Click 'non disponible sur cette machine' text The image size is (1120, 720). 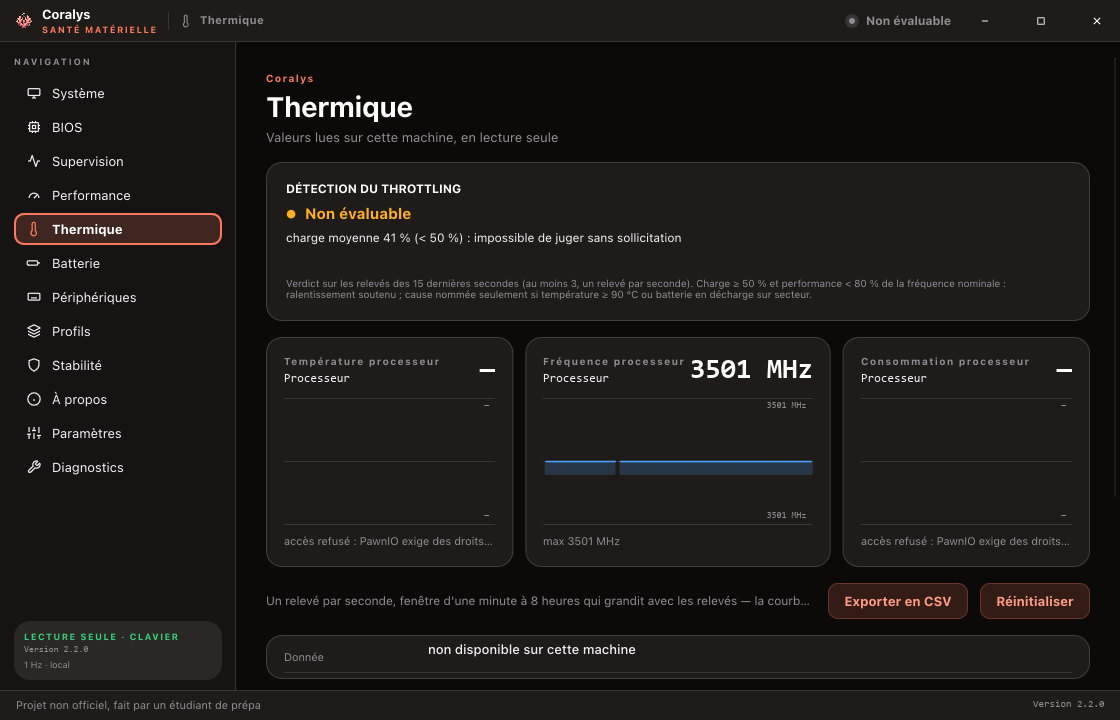tap(531, 649)
